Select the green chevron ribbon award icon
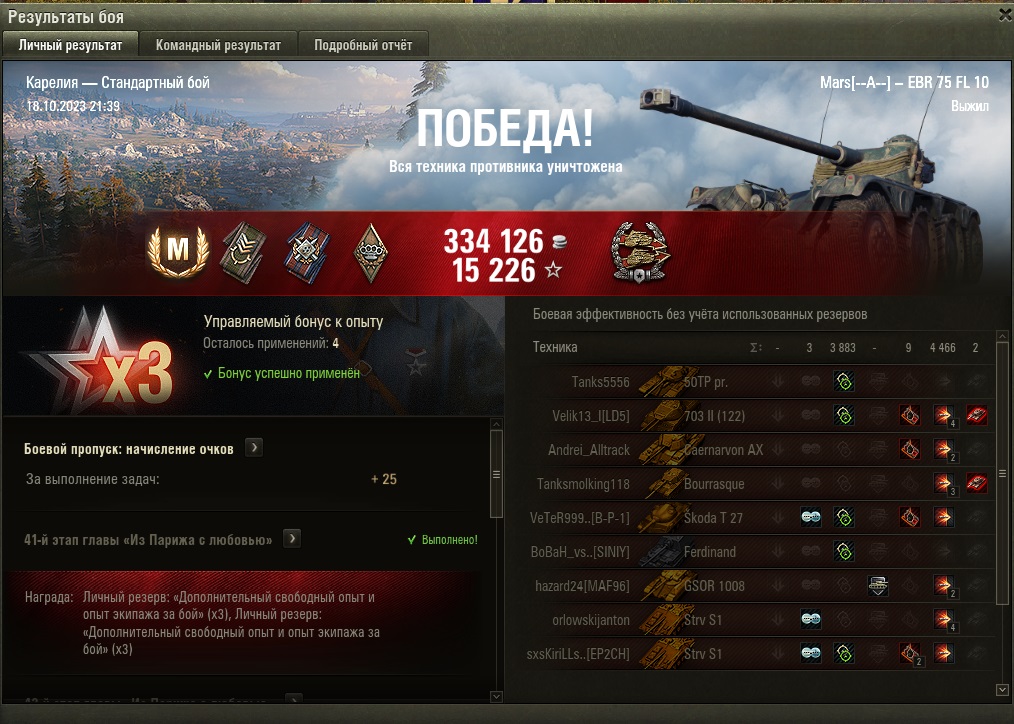This screenshot has width=1014, height=724. click(x=243, y=251)
